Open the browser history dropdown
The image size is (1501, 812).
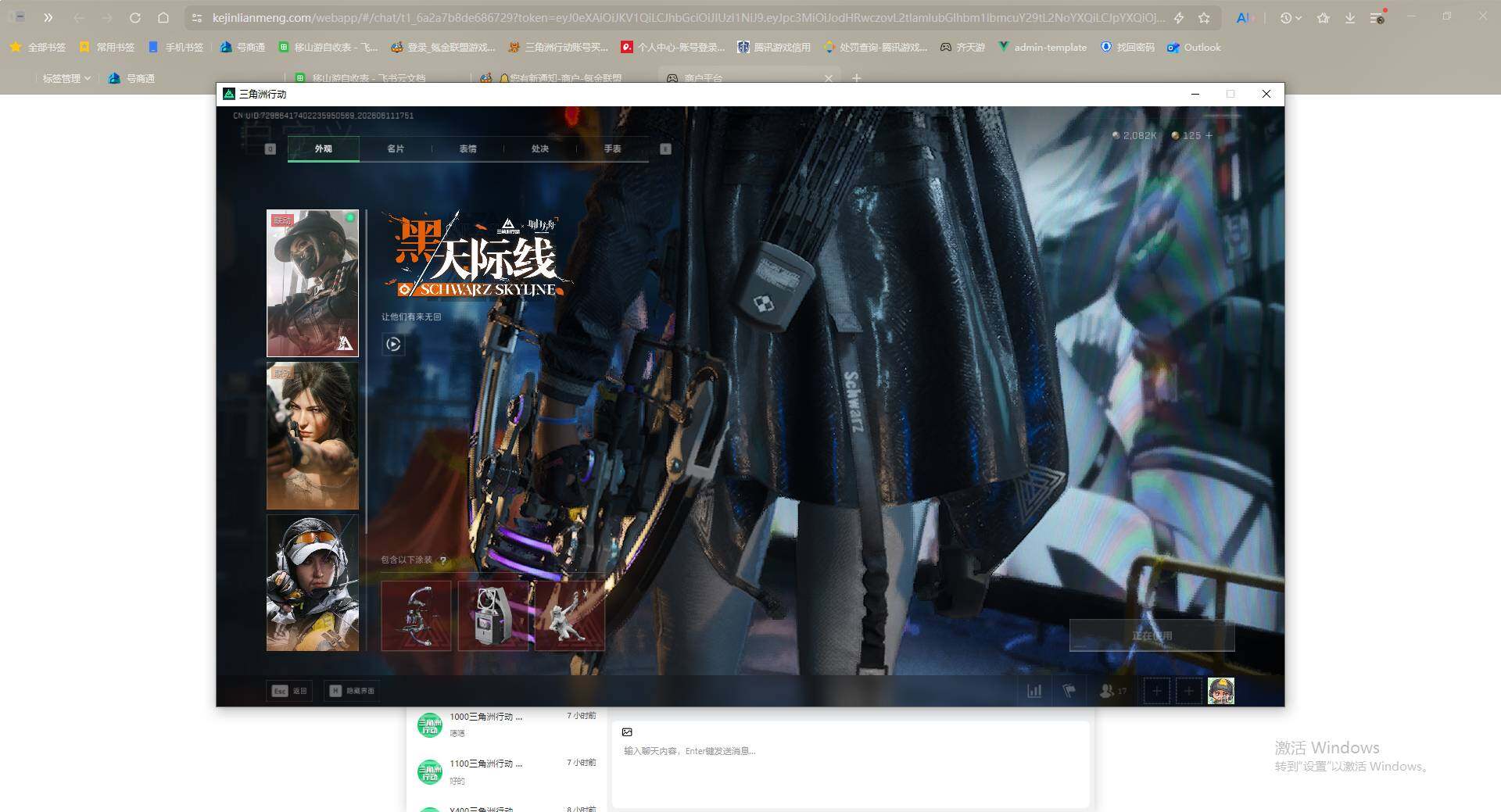[x=1291, y=17]
